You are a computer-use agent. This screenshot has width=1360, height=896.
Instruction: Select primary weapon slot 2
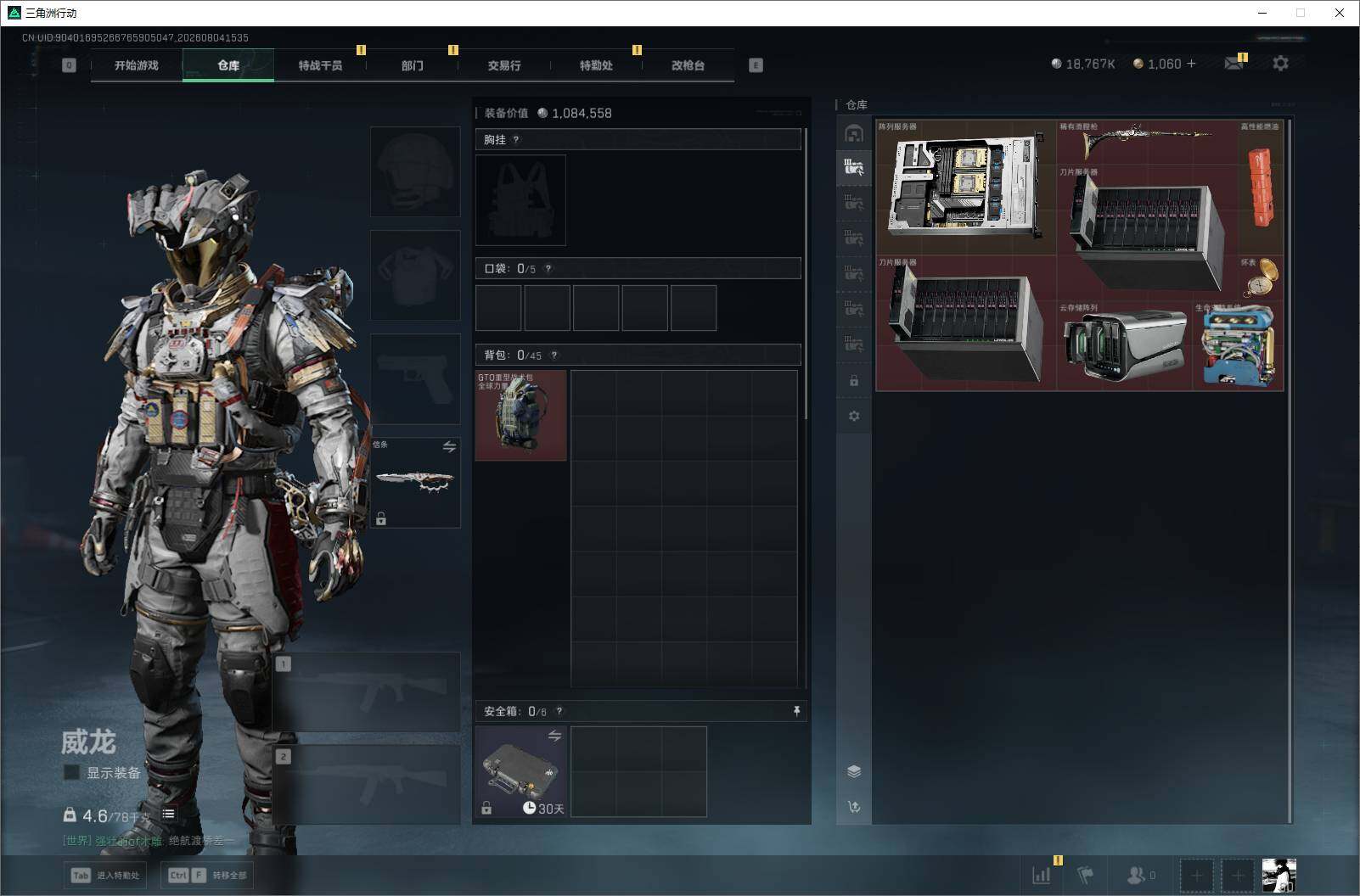[x=367, y=785]
